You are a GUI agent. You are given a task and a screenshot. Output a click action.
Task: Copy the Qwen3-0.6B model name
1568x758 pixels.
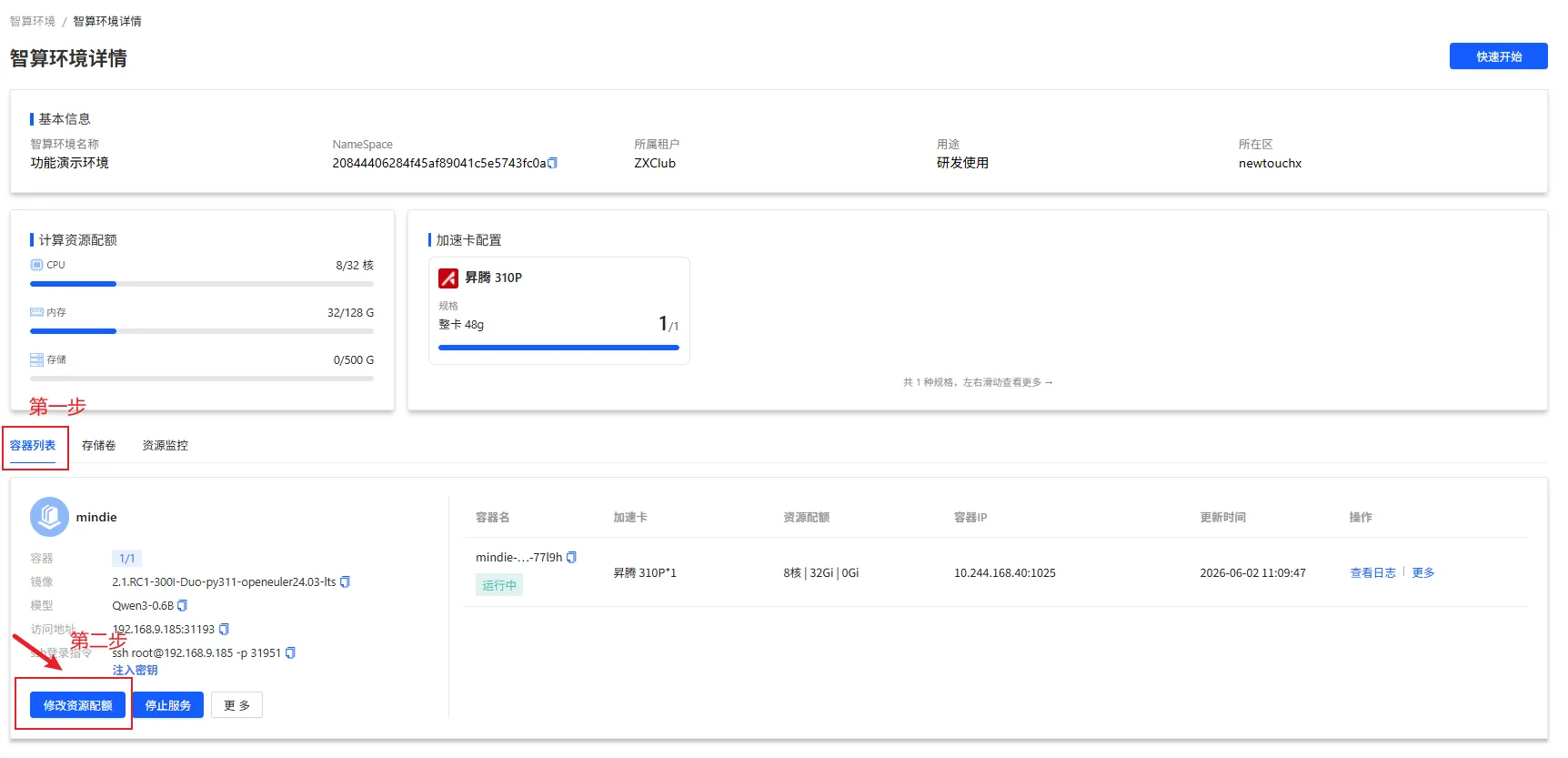click(182, 605)
